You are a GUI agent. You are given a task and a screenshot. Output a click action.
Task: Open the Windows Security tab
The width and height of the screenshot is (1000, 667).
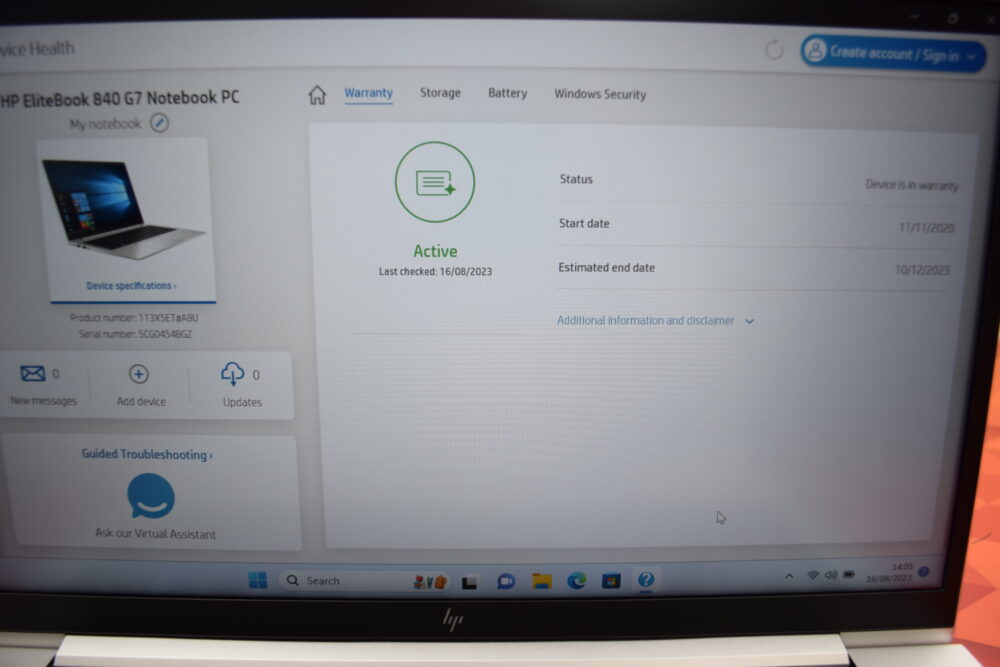pyautogui.click(x=600, y=94)
